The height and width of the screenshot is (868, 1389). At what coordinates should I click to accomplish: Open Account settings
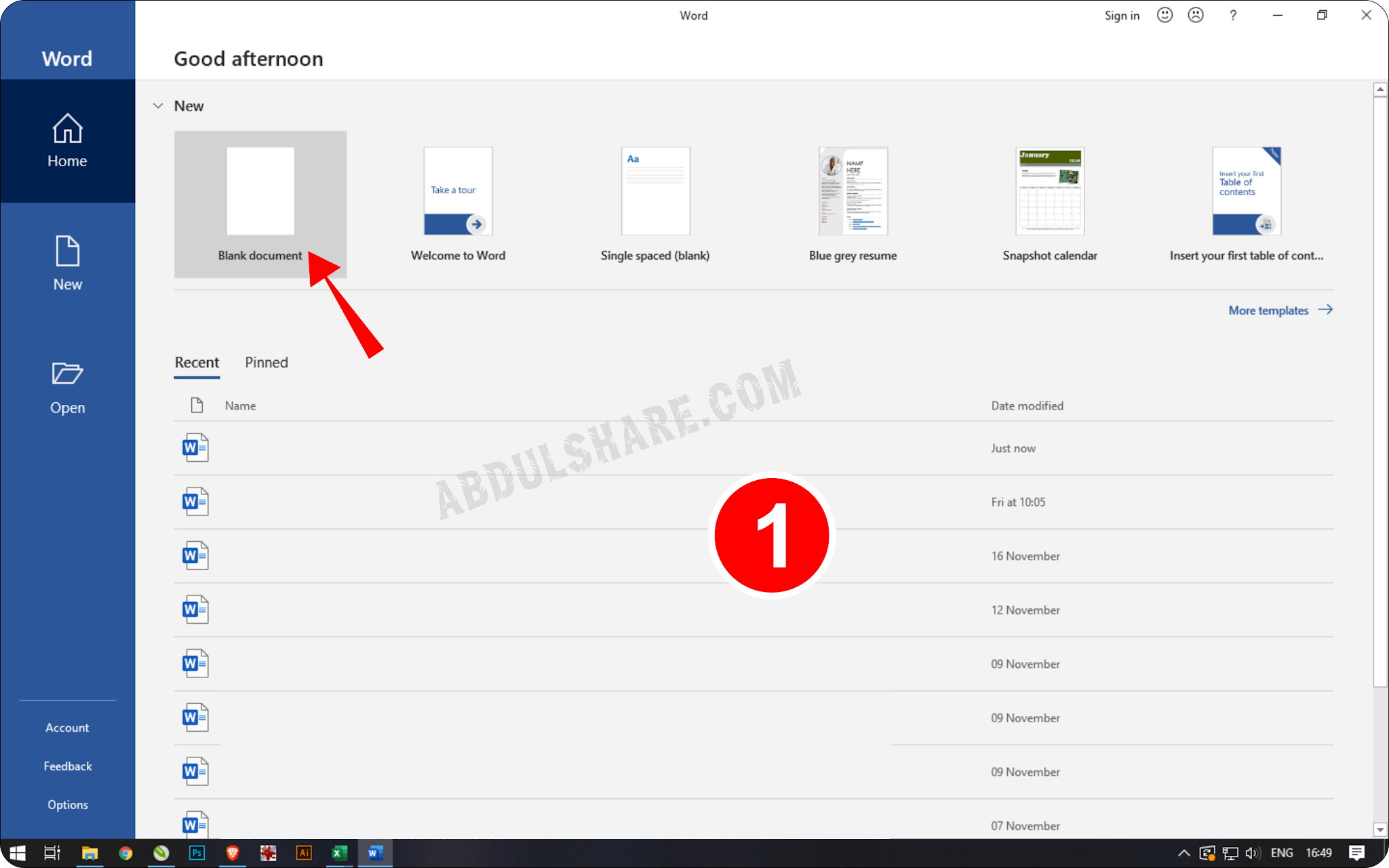pyautogui.click(x=67, y=728)
